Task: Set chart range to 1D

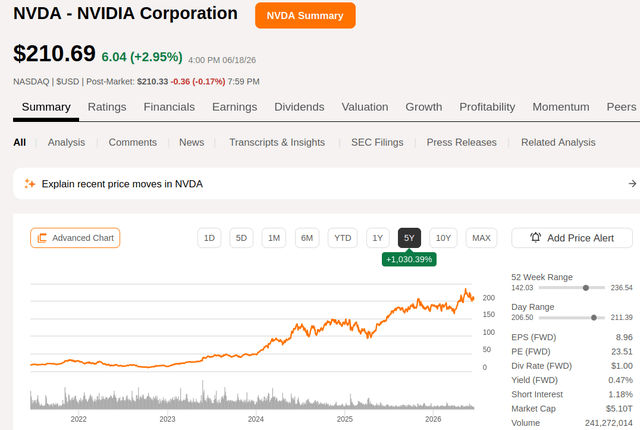Action: pyautogui.click(x=209, y=238)
